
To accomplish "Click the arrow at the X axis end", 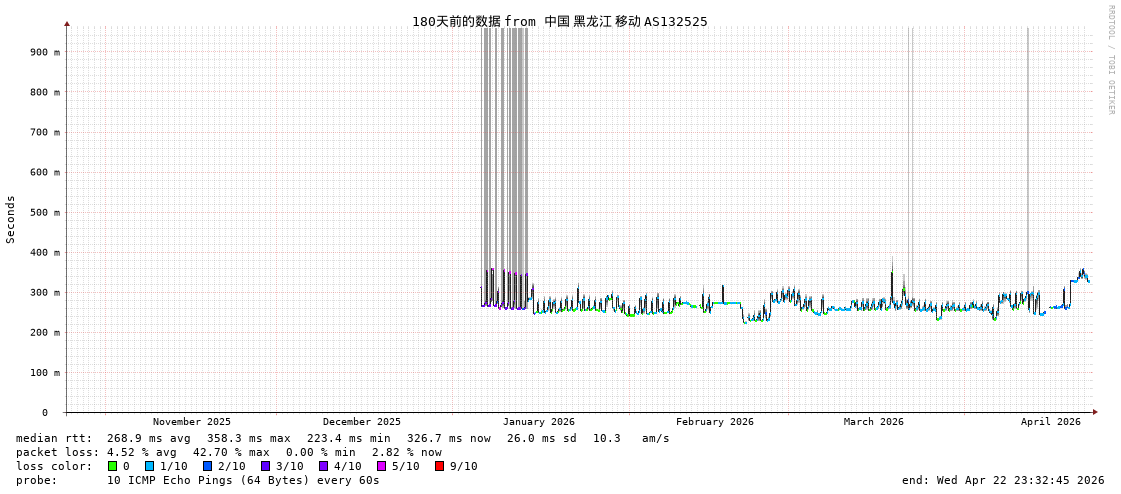I will (1095, 412).
